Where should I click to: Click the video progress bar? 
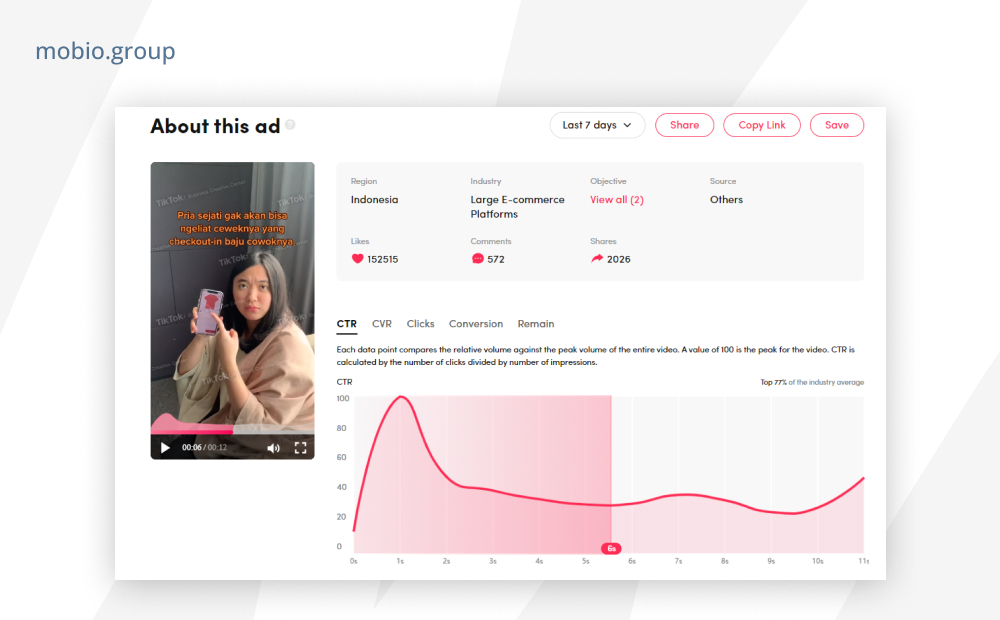pyautogui.click(x=232, y=431)
